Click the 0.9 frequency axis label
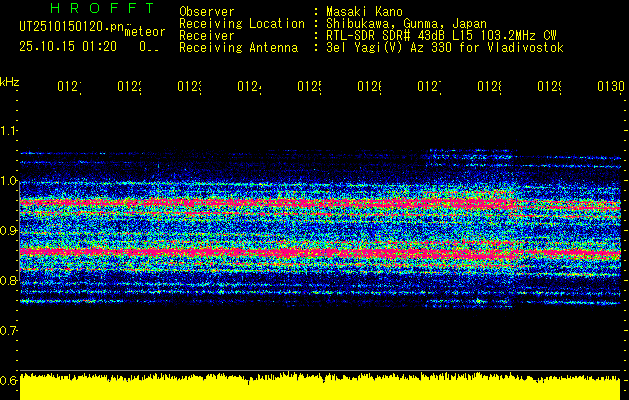The height and width of the screenshot is (400, 629). pyautogui.click(x=8, y=231)
